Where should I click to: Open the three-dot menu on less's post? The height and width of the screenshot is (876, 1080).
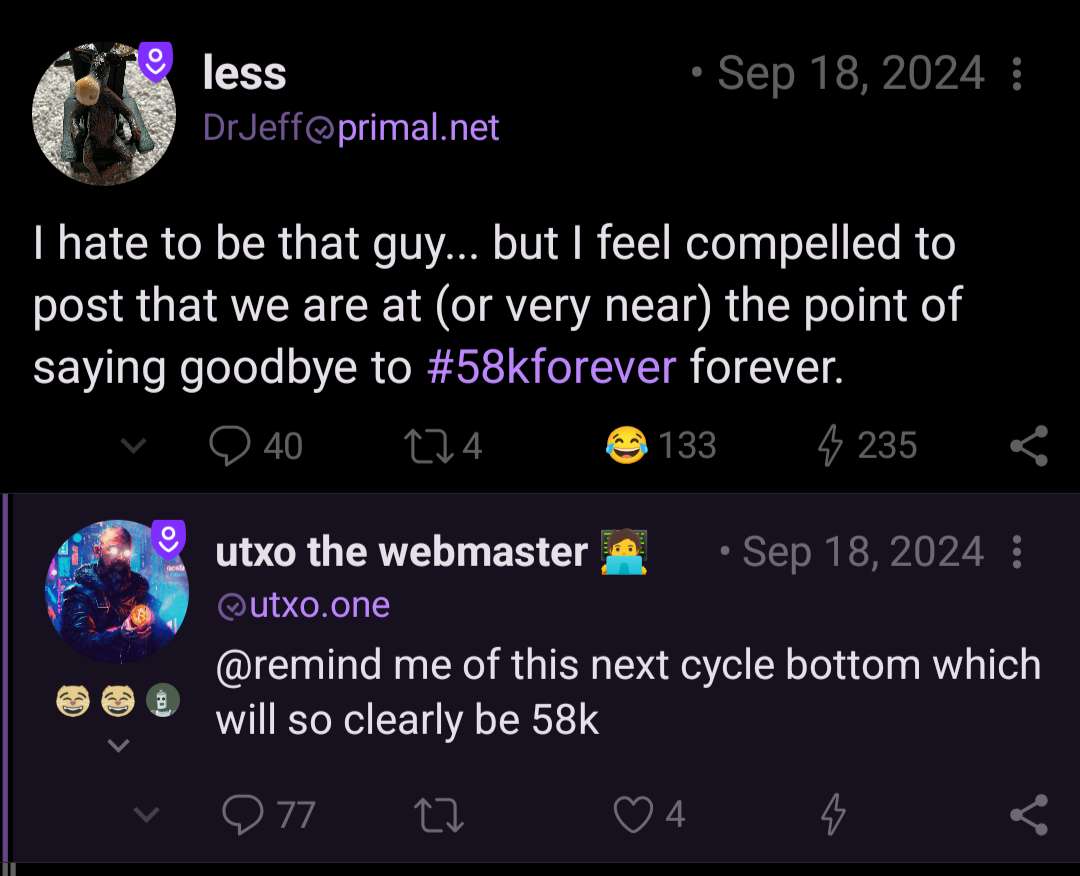click(x=1018, y=74)
